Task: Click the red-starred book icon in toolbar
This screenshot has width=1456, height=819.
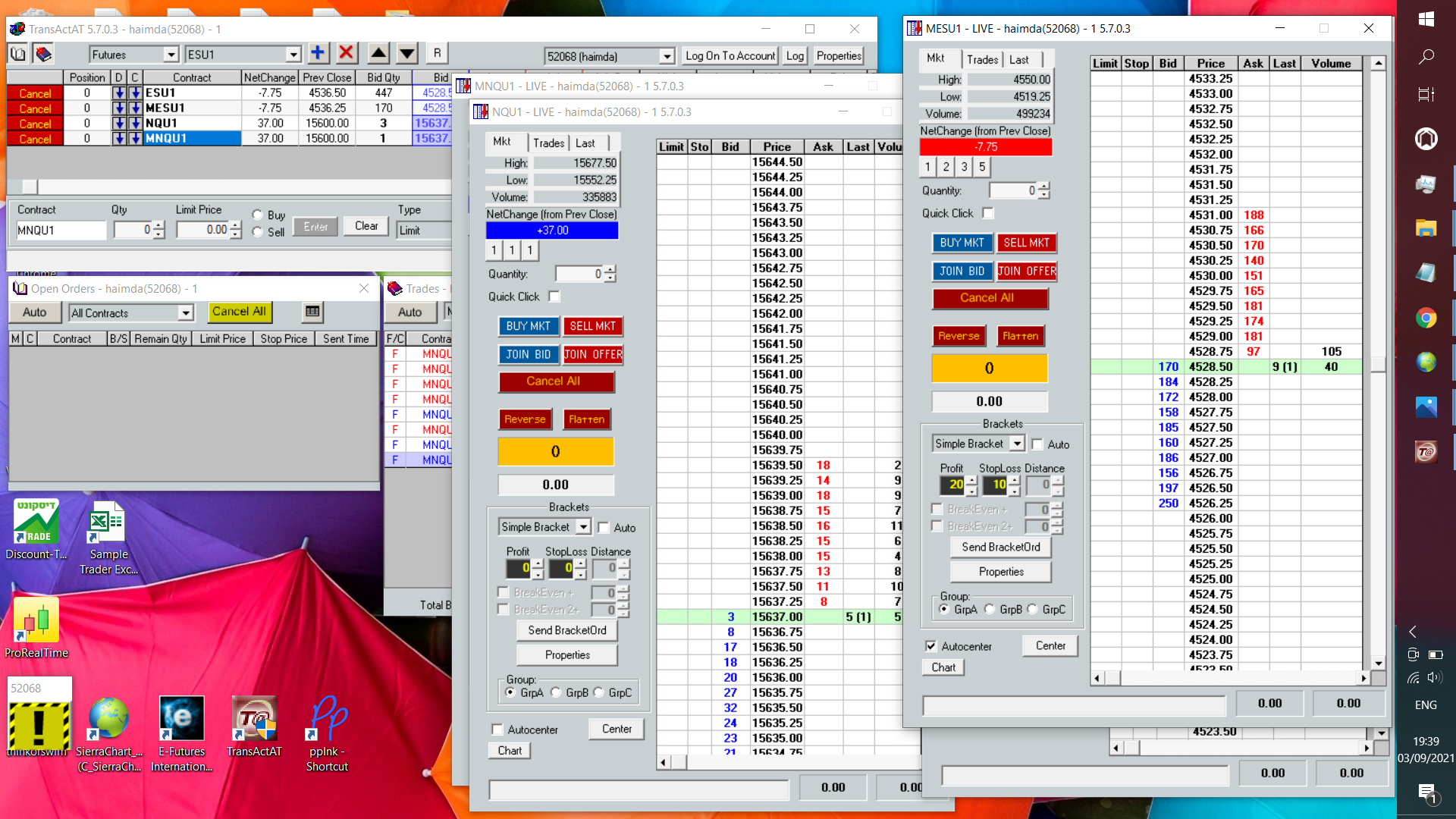Action: click(x=43, y=54)
